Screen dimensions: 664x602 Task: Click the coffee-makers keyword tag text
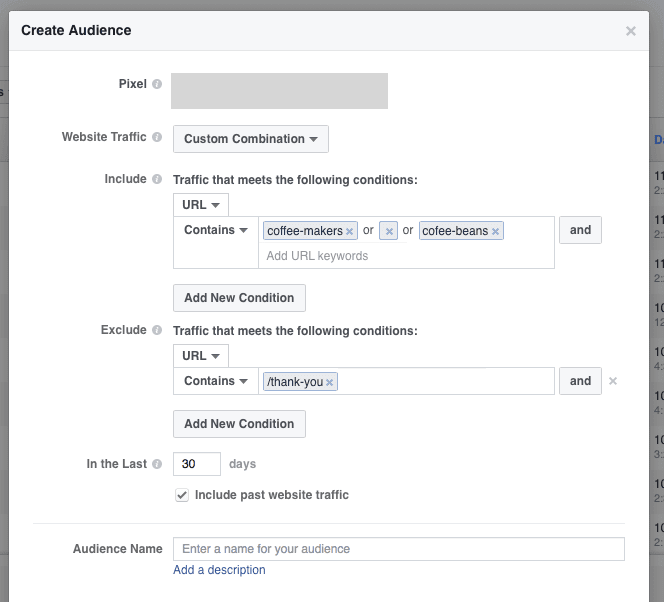click(x=305, y=231)
